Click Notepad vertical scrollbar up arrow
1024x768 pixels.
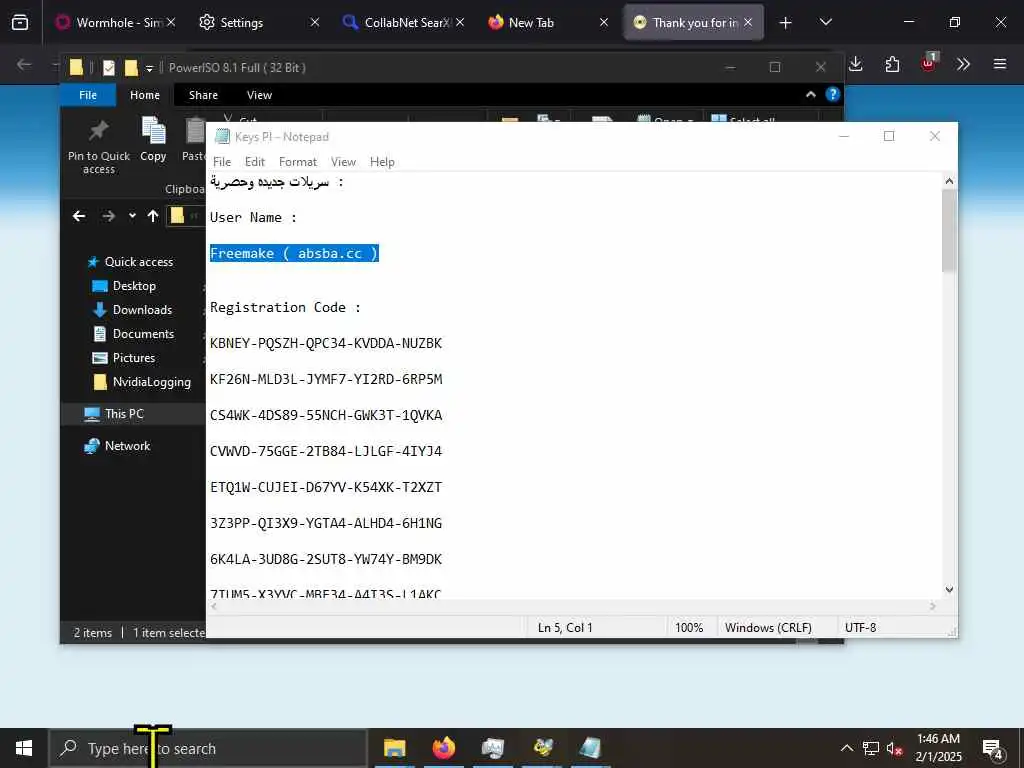coord(950,181)
